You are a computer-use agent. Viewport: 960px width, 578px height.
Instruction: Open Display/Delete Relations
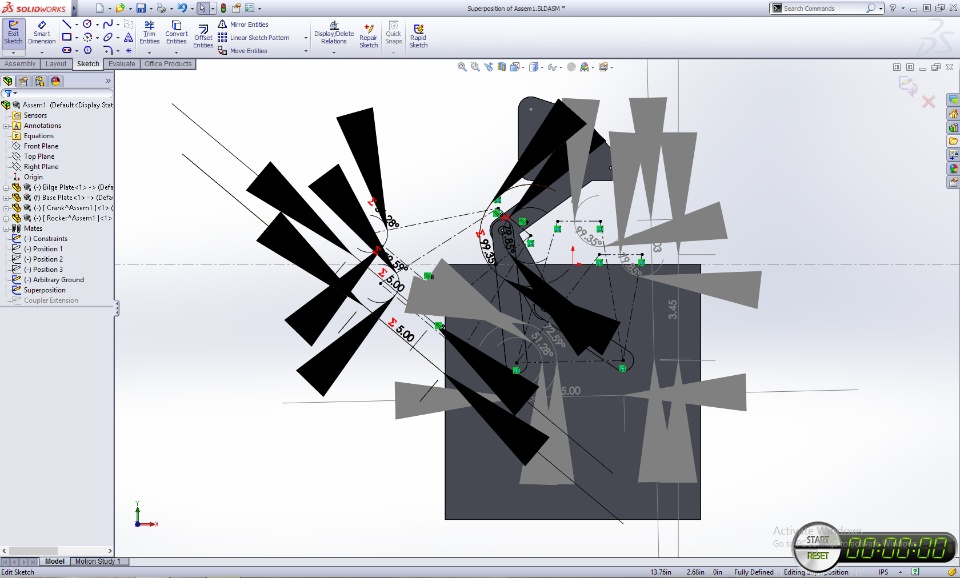(x=334, y=32)
